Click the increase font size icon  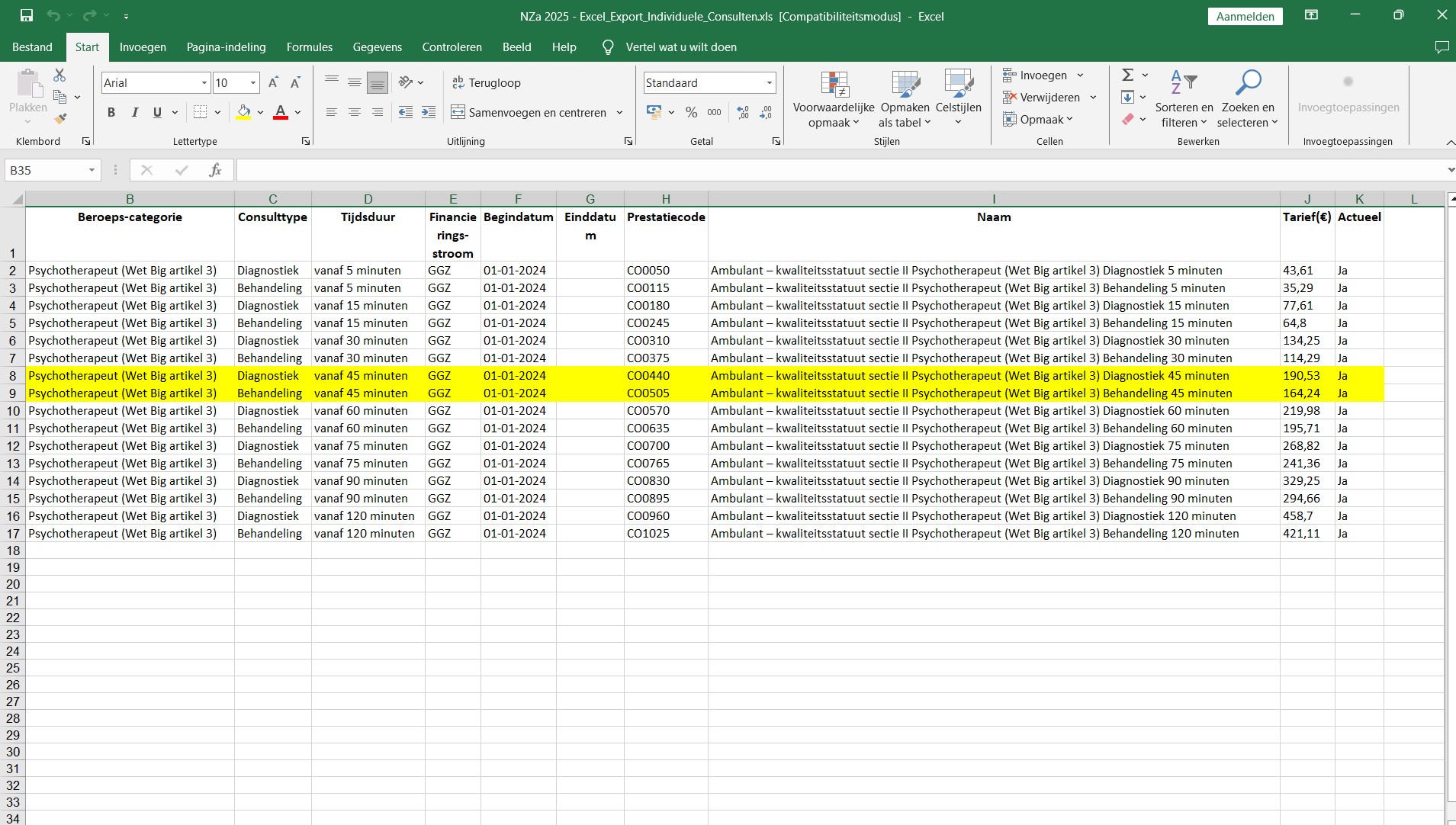click(273, 83)
